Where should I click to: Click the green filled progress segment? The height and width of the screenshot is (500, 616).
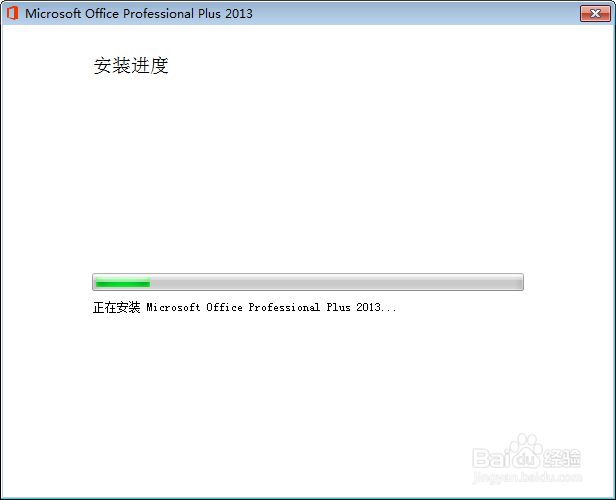point(123,282)
